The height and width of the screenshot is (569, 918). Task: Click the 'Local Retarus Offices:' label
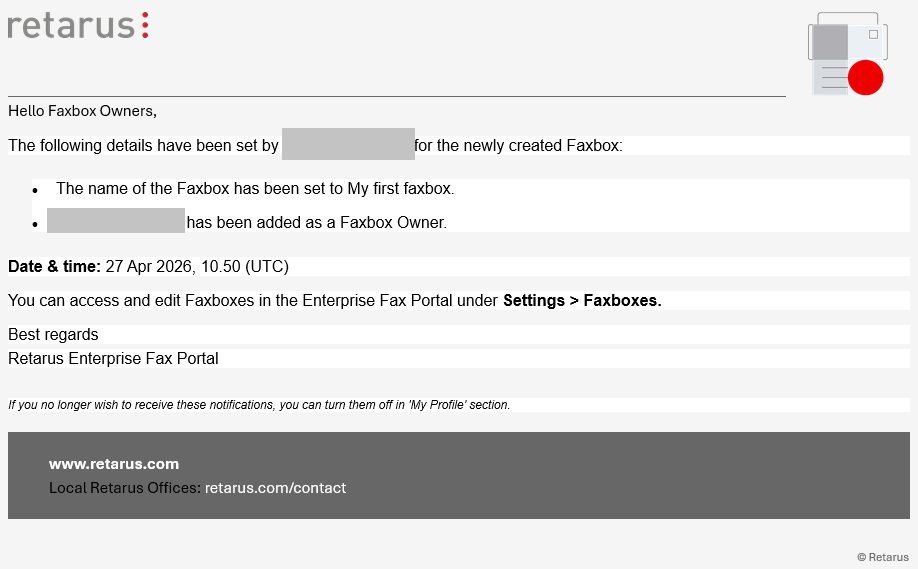[125, 488]
